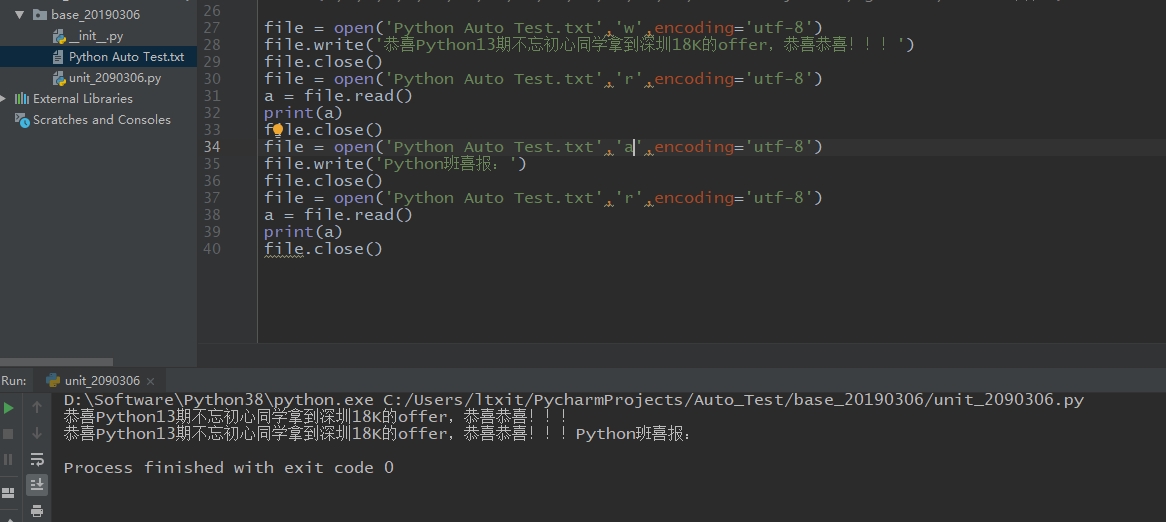The image size is (1166, 522).
Task: Click the project panel horizontal scrollbar
Action: pos(56,362)
